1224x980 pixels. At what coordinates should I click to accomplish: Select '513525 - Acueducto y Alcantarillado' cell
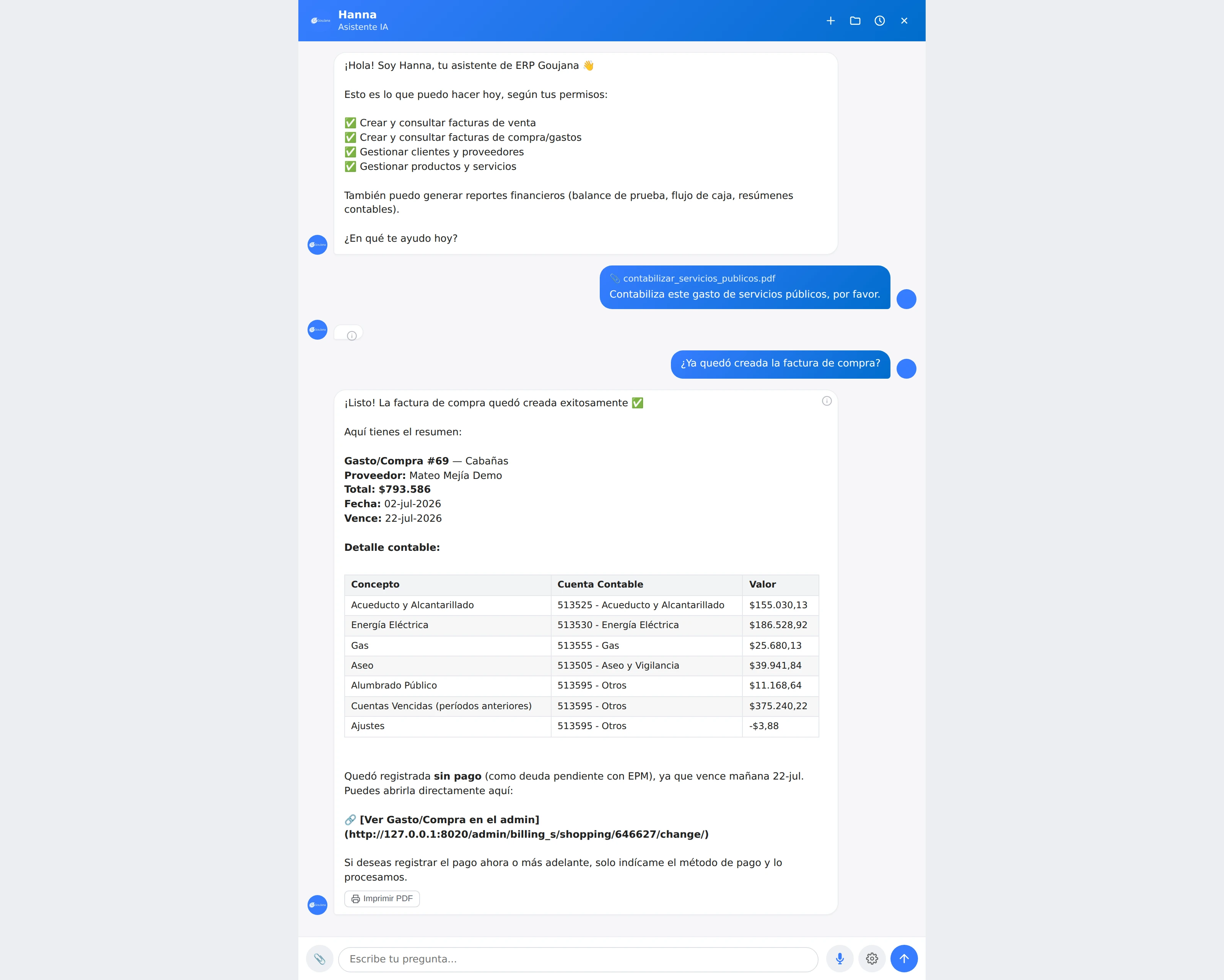coord(646,605)
